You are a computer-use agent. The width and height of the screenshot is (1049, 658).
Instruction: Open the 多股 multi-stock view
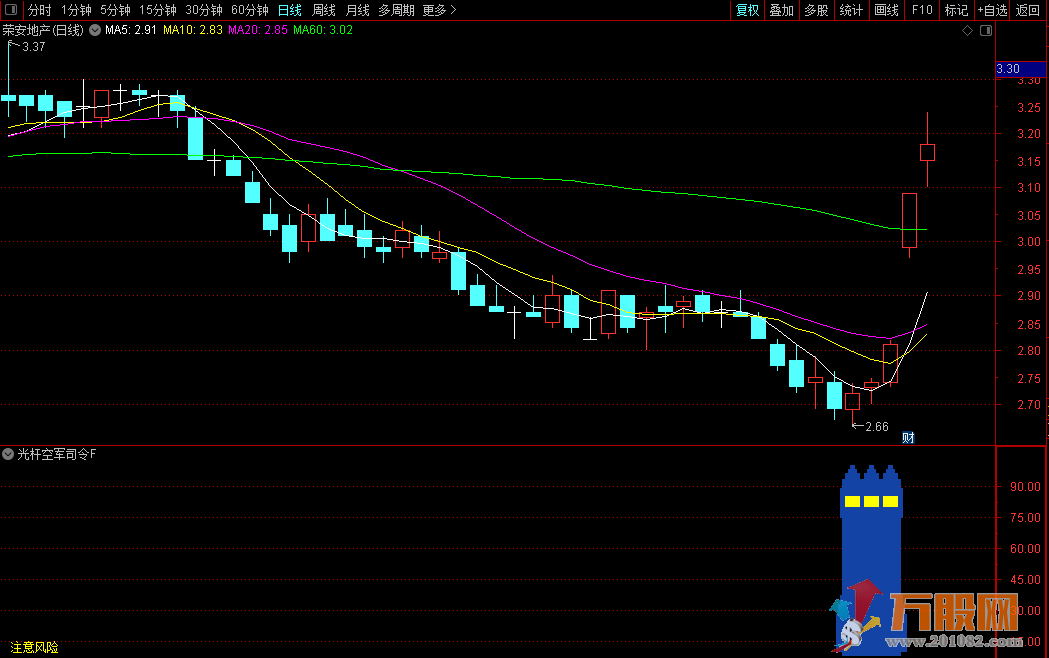(x=816, y=10)
